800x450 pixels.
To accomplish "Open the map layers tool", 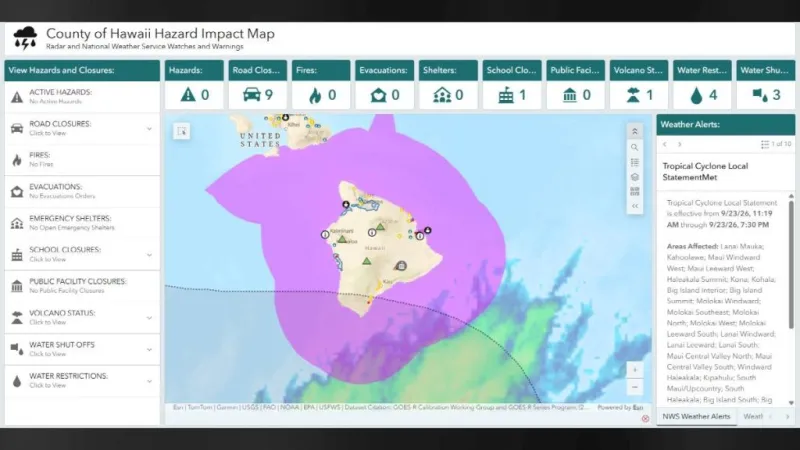I will click(x=635, y=177).
